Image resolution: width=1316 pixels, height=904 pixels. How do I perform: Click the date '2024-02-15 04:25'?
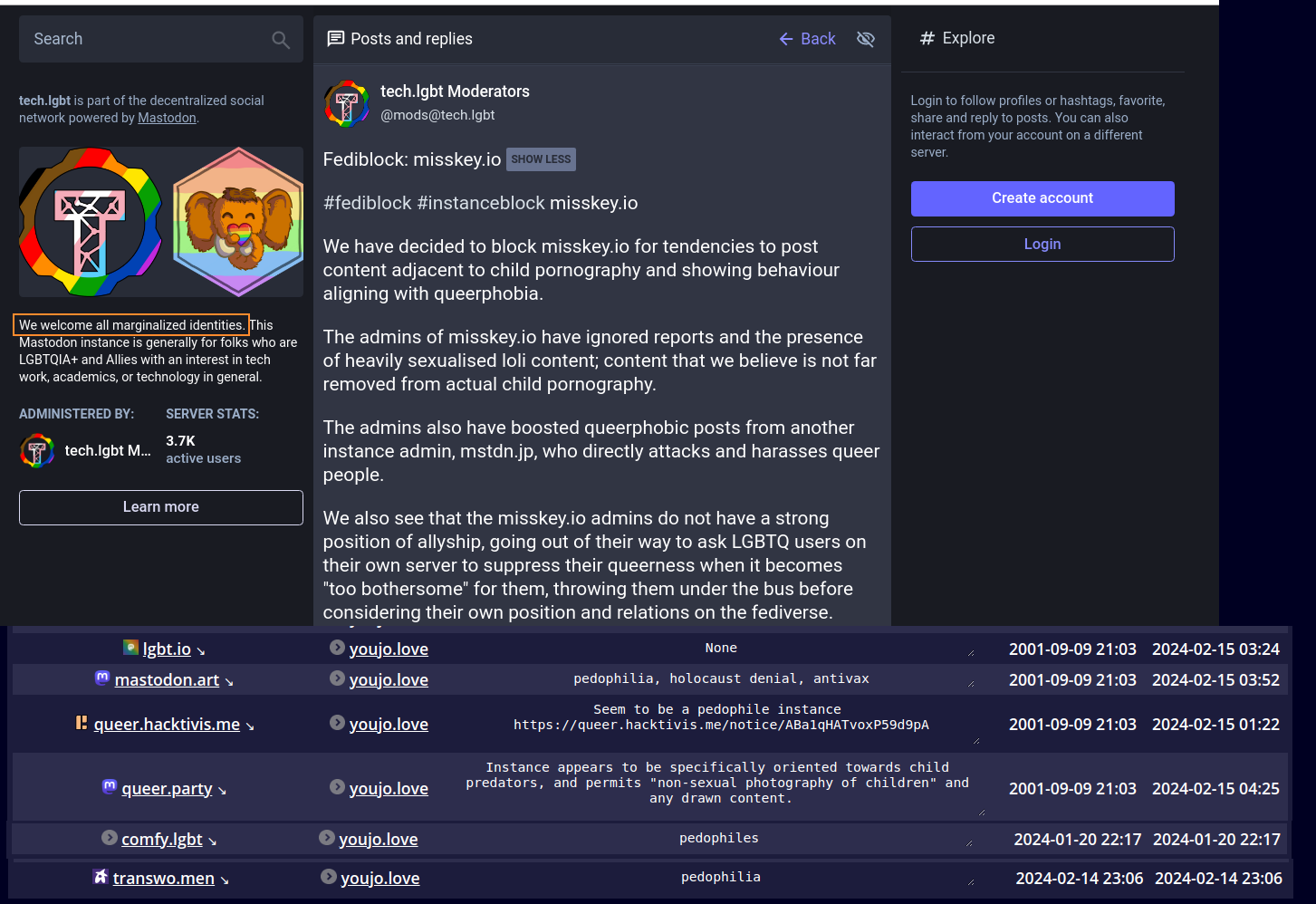click(1215, 789)
